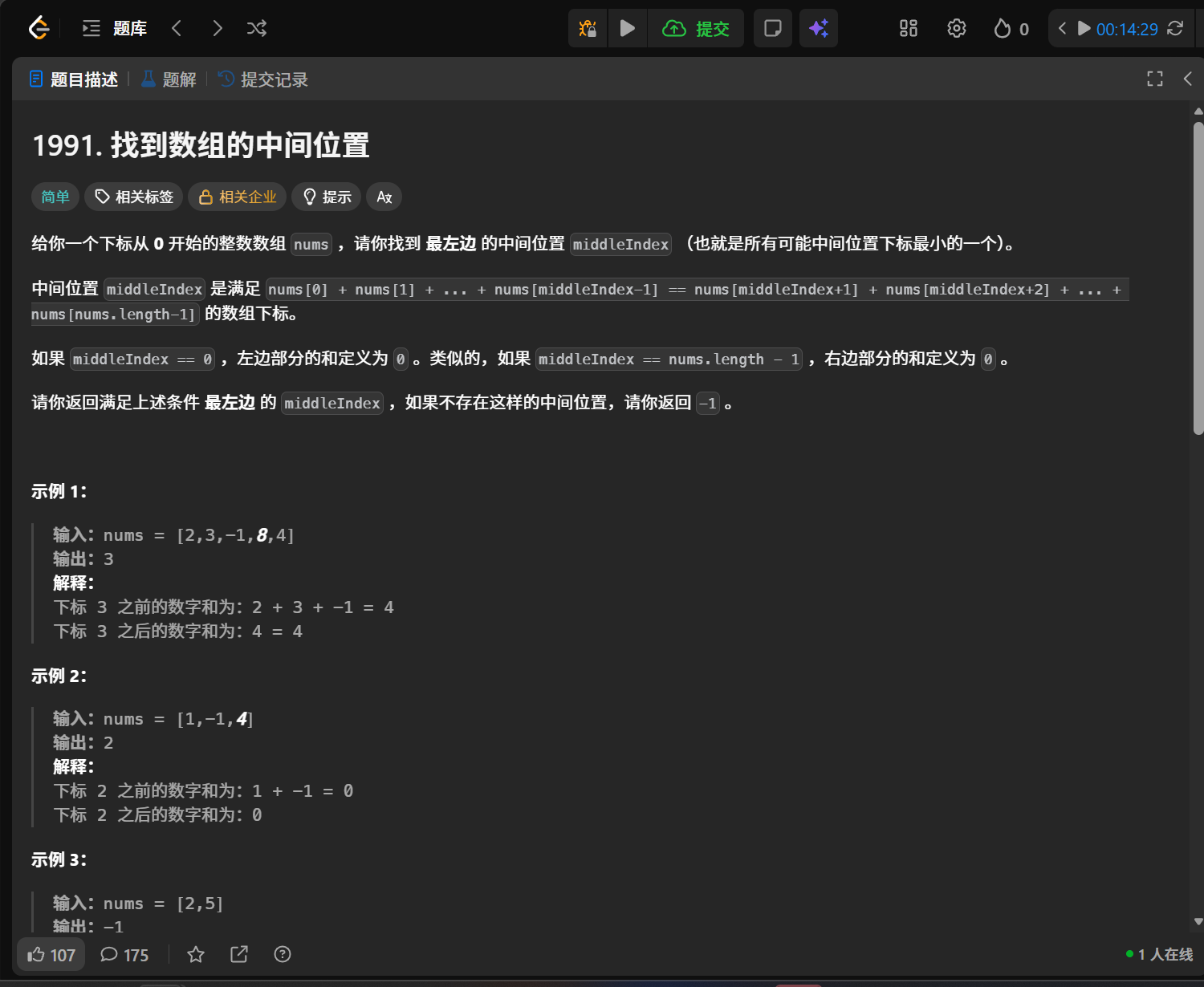Click the LeetCode logo icon

coord(39,29)
